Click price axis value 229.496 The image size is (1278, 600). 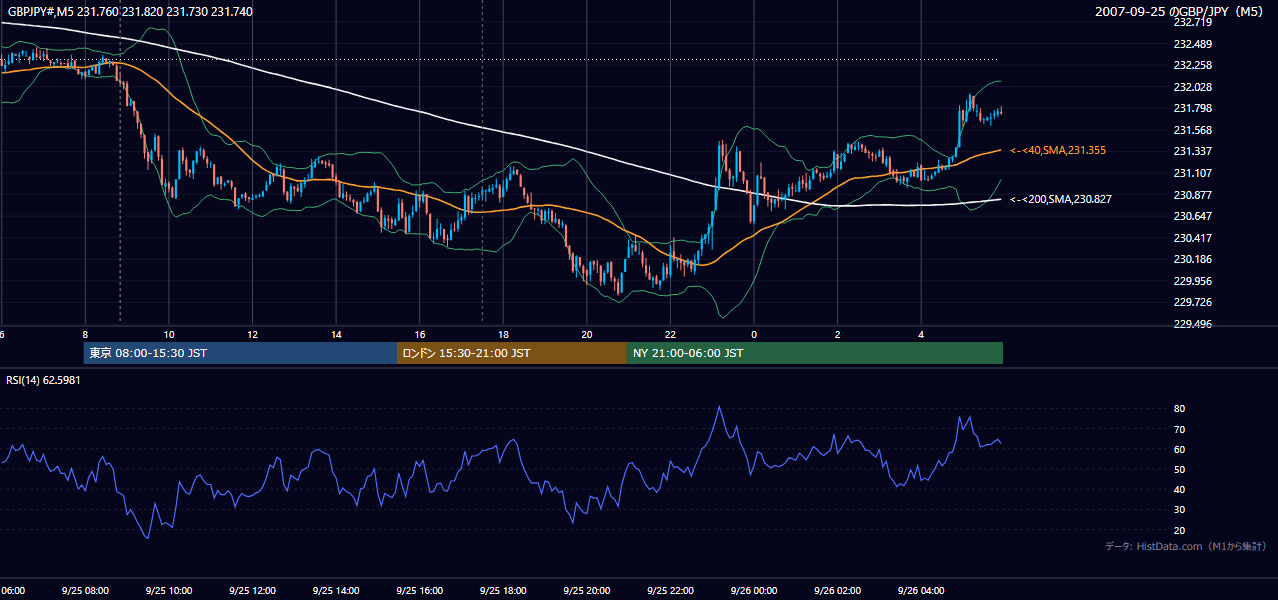[x=1192, y=324]
